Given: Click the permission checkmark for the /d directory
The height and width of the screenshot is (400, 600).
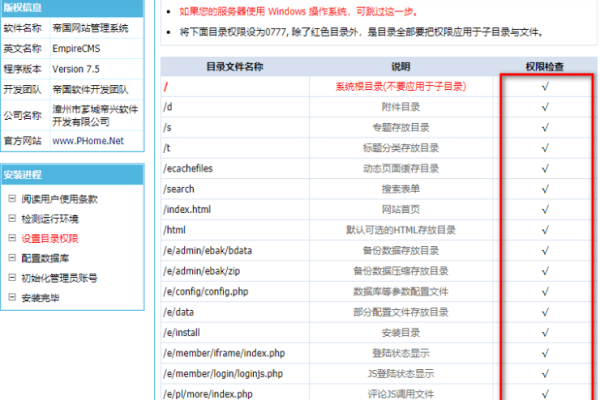Looking at the screenshot, I should pyautogui.click(x=545, y=107).
